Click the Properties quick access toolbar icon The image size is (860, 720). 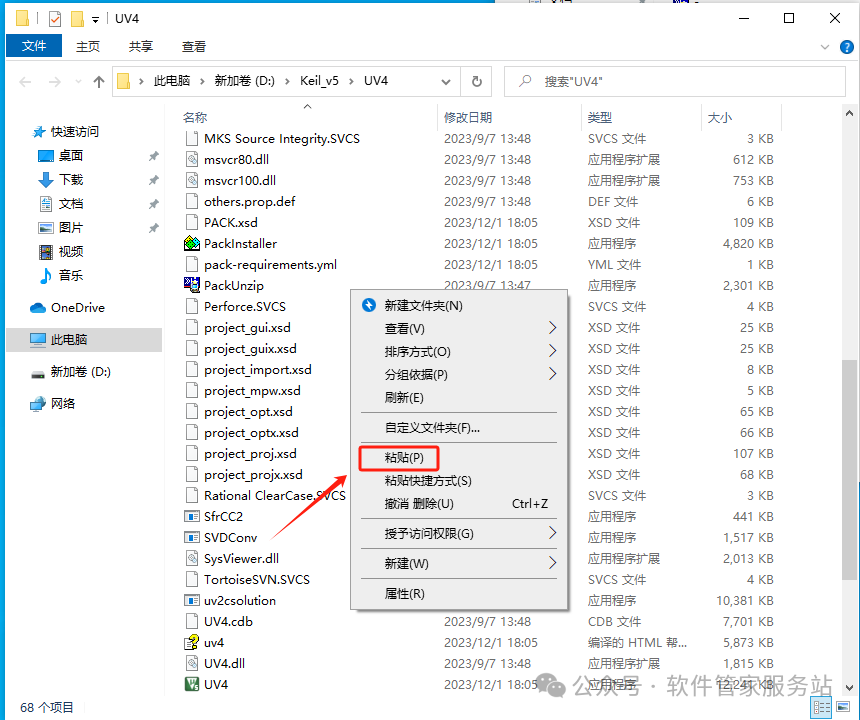55,19
